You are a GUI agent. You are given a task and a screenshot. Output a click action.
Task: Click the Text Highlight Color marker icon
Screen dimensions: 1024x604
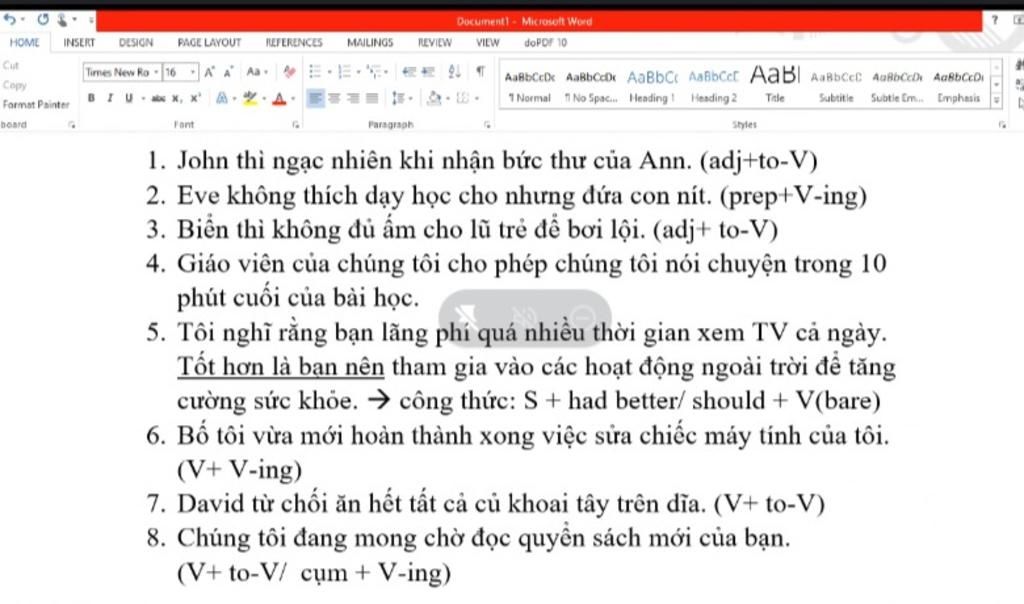tap(249, 99)
